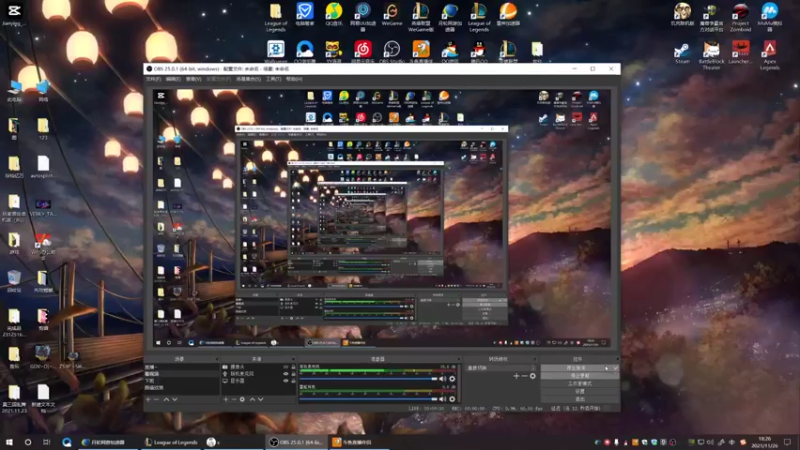Click OBS preview canvas area
800x450 pixels.
(x=382, y=218)
